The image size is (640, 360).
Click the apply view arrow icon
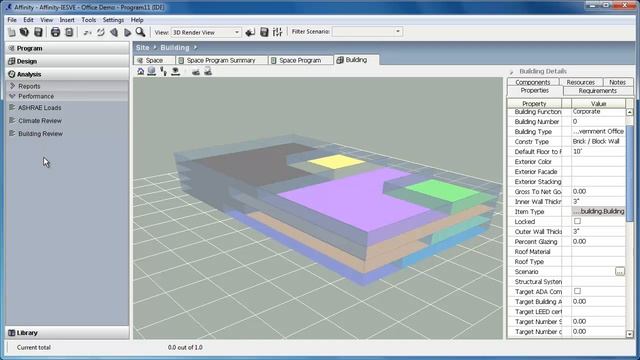(250, 32)
